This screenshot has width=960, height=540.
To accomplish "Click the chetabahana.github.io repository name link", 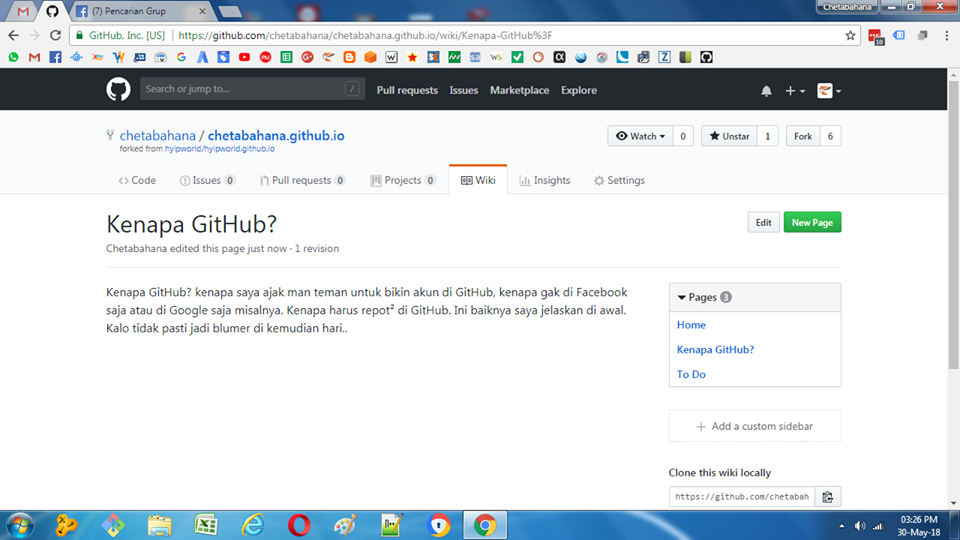I will (x=276, y=135).
